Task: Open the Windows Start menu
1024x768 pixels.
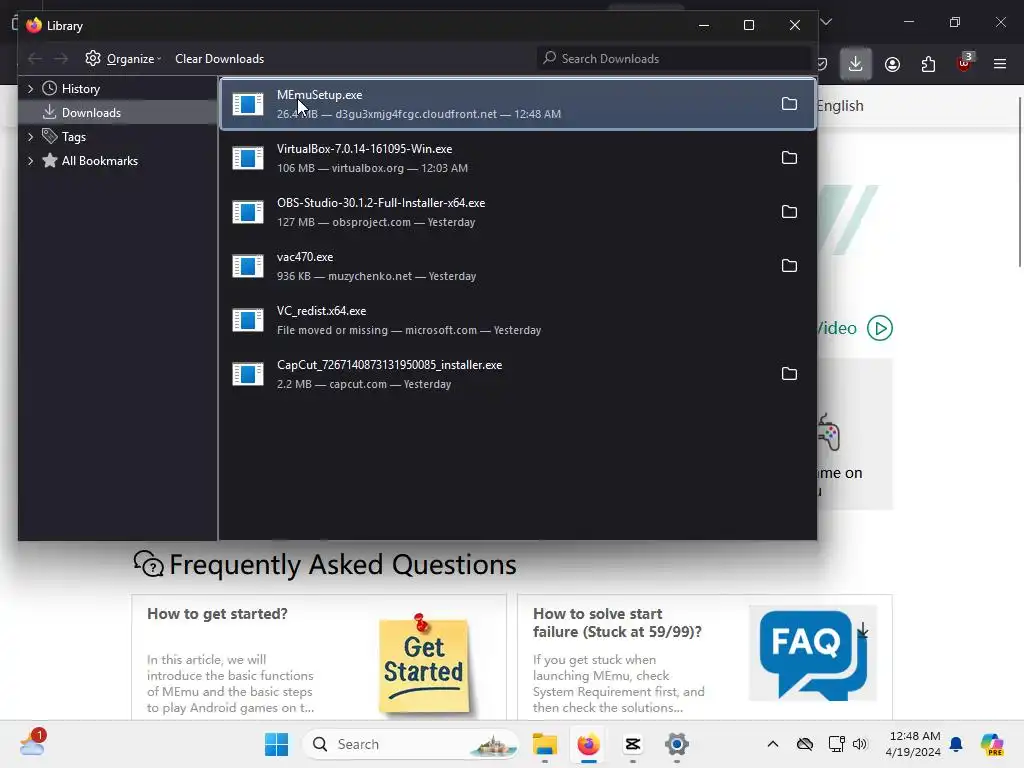Action: point(276,744)
